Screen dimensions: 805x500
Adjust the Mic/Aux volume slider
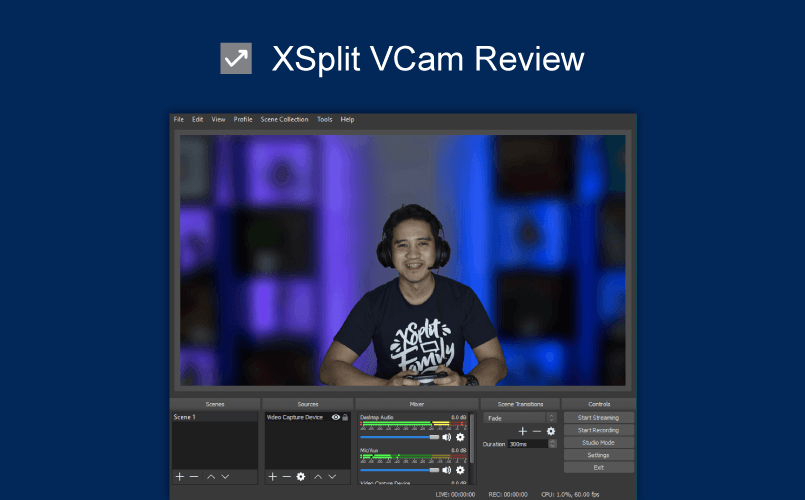[399, 470]
